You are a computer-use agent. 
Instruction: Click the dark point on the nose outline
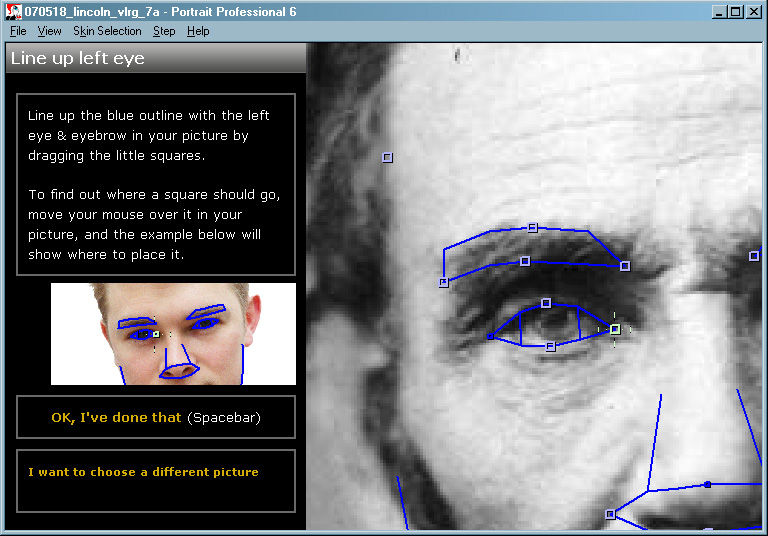tap(707, 484)
